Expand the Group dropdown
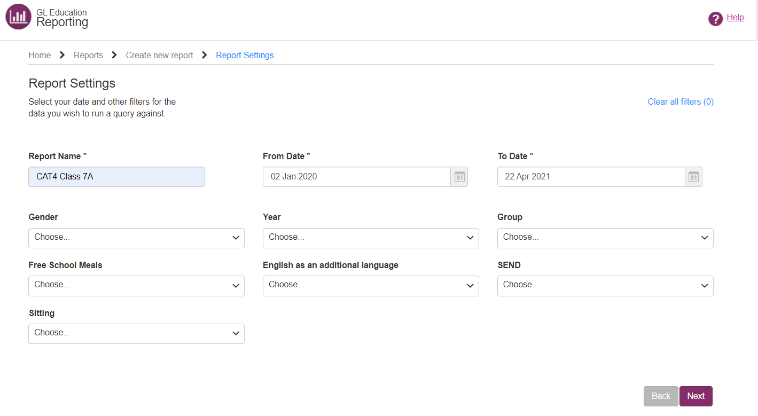This screenshot has height=416, width=758. click(605, 238)
